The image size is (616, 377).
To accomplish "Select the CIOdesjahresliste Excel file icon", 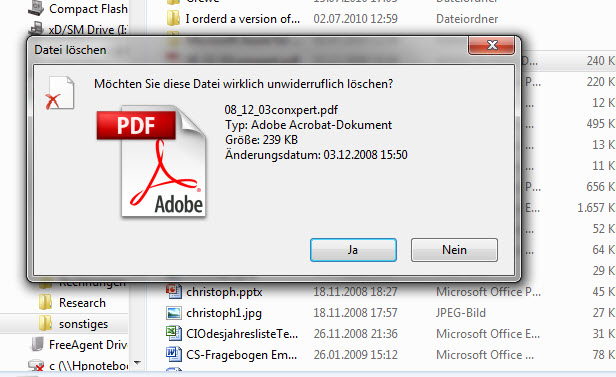I will tap(174, 334).
